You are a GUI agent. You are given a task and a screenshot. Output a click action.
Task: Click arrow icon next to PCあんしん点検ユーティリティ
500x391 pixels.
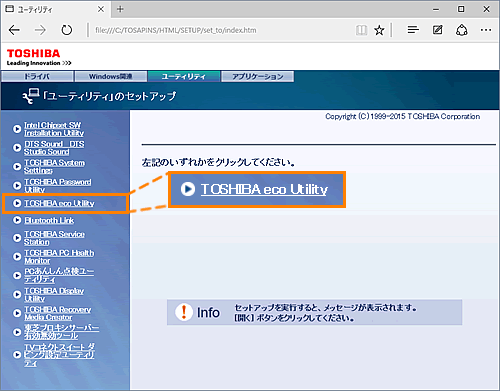click(x=17, y=275)
